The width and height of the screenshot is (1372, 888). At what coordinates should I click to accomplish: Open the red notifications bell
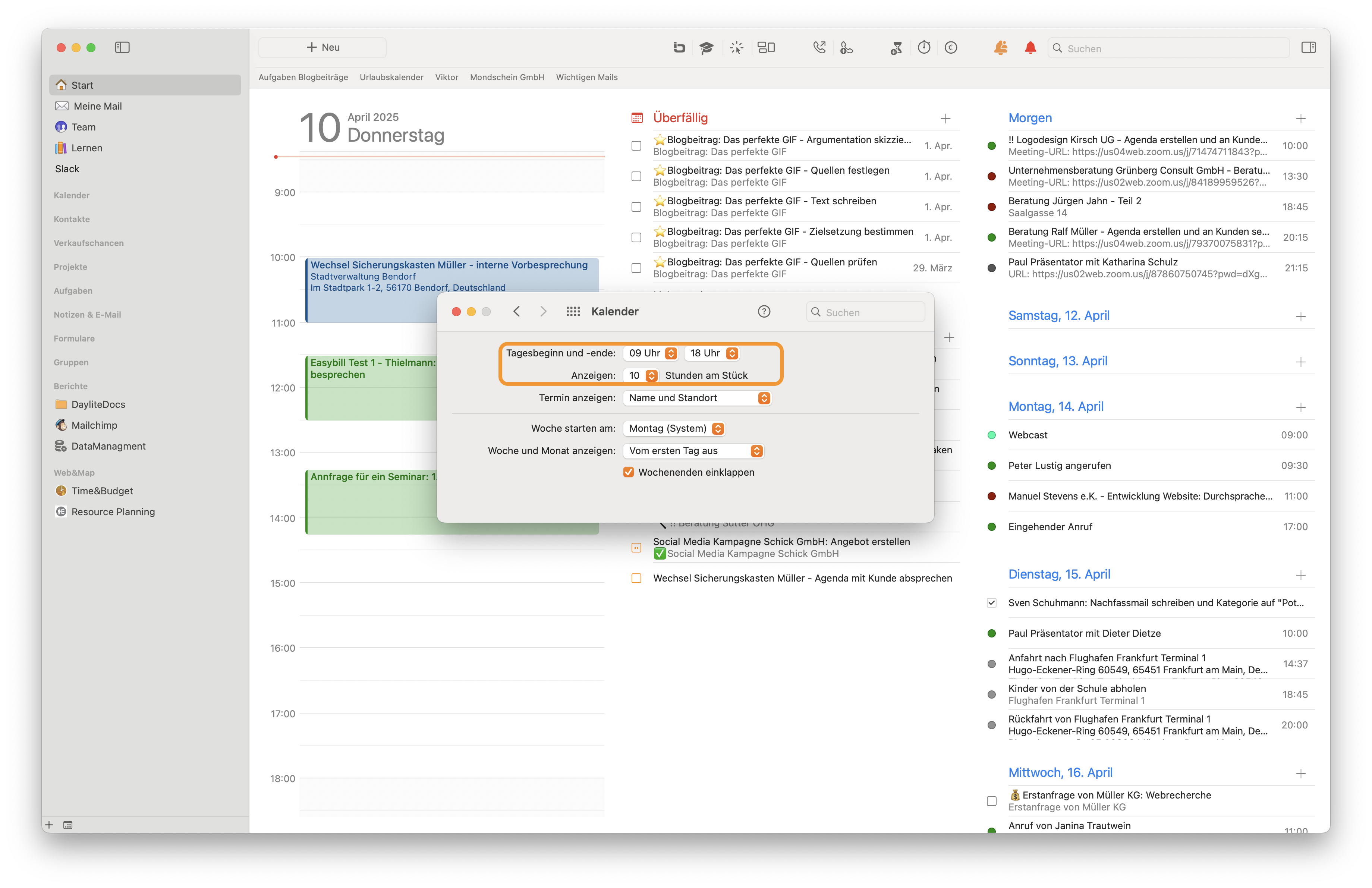tap(1031, 47)
